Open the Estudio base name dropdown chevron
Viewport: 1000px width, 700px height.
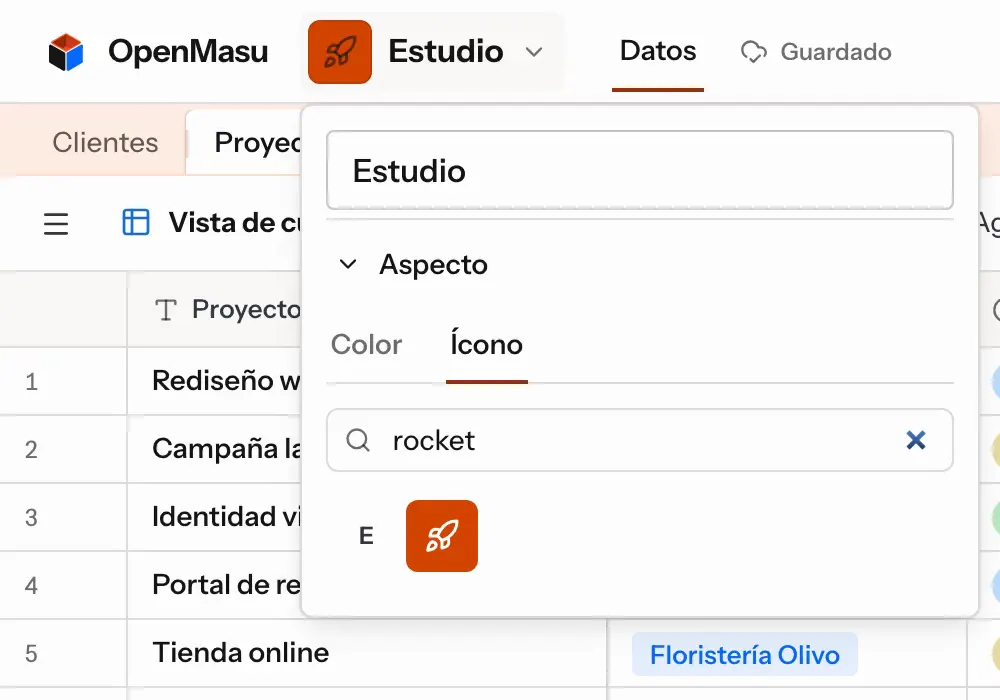534,52
